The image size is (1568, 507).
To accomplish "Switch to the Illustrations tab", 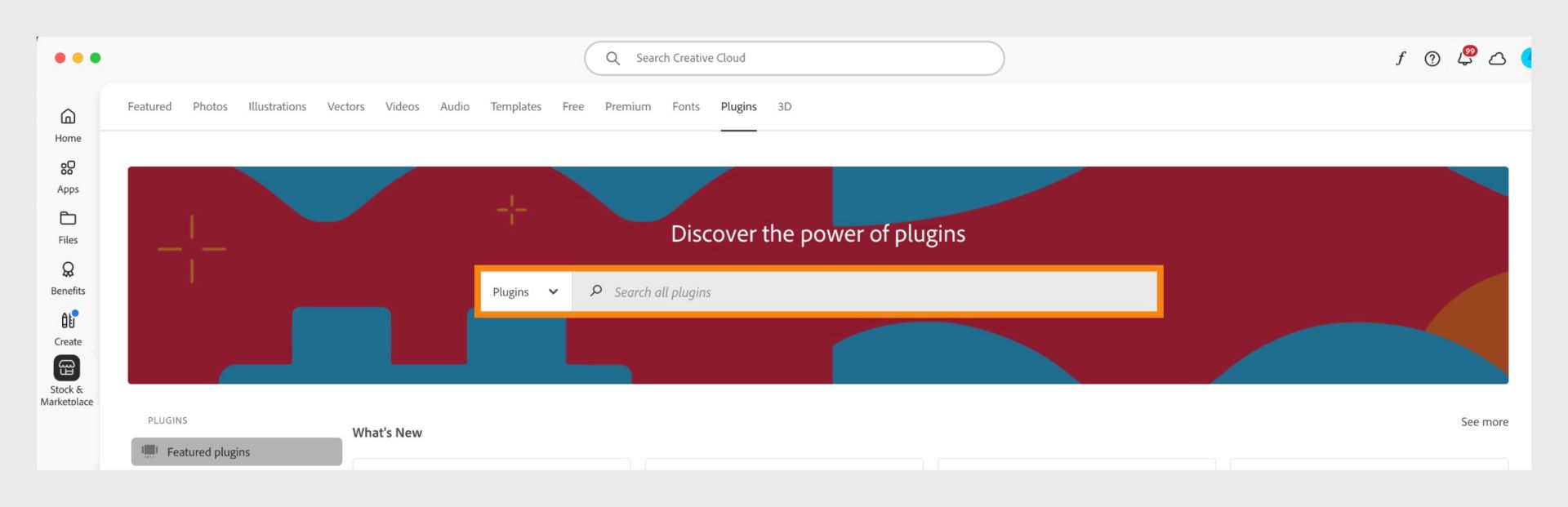I will coord(277,106).
